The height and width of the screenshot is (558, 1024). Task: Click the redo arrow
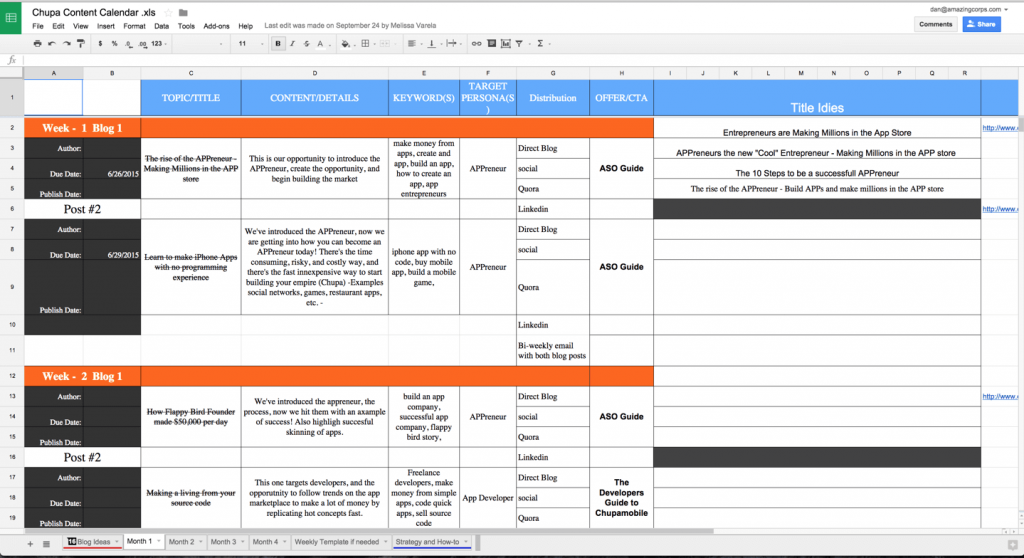coord(66,44)
